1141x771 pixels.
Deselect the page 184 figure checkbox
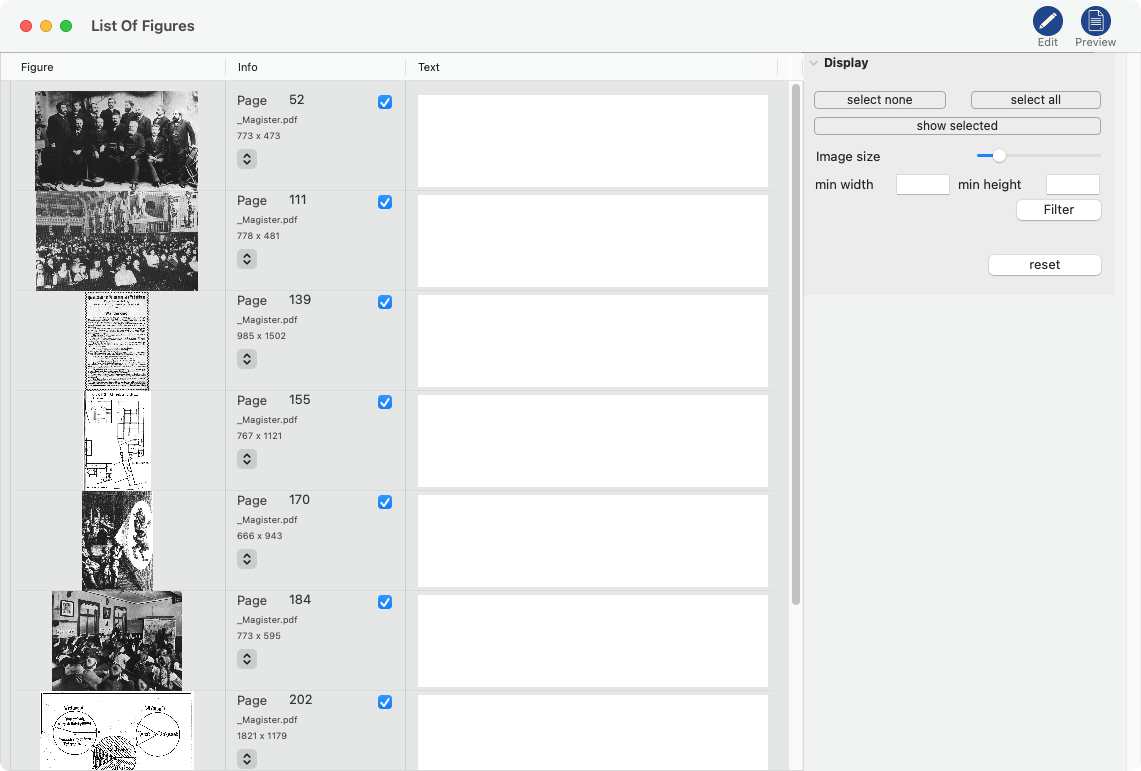point(385,602)
